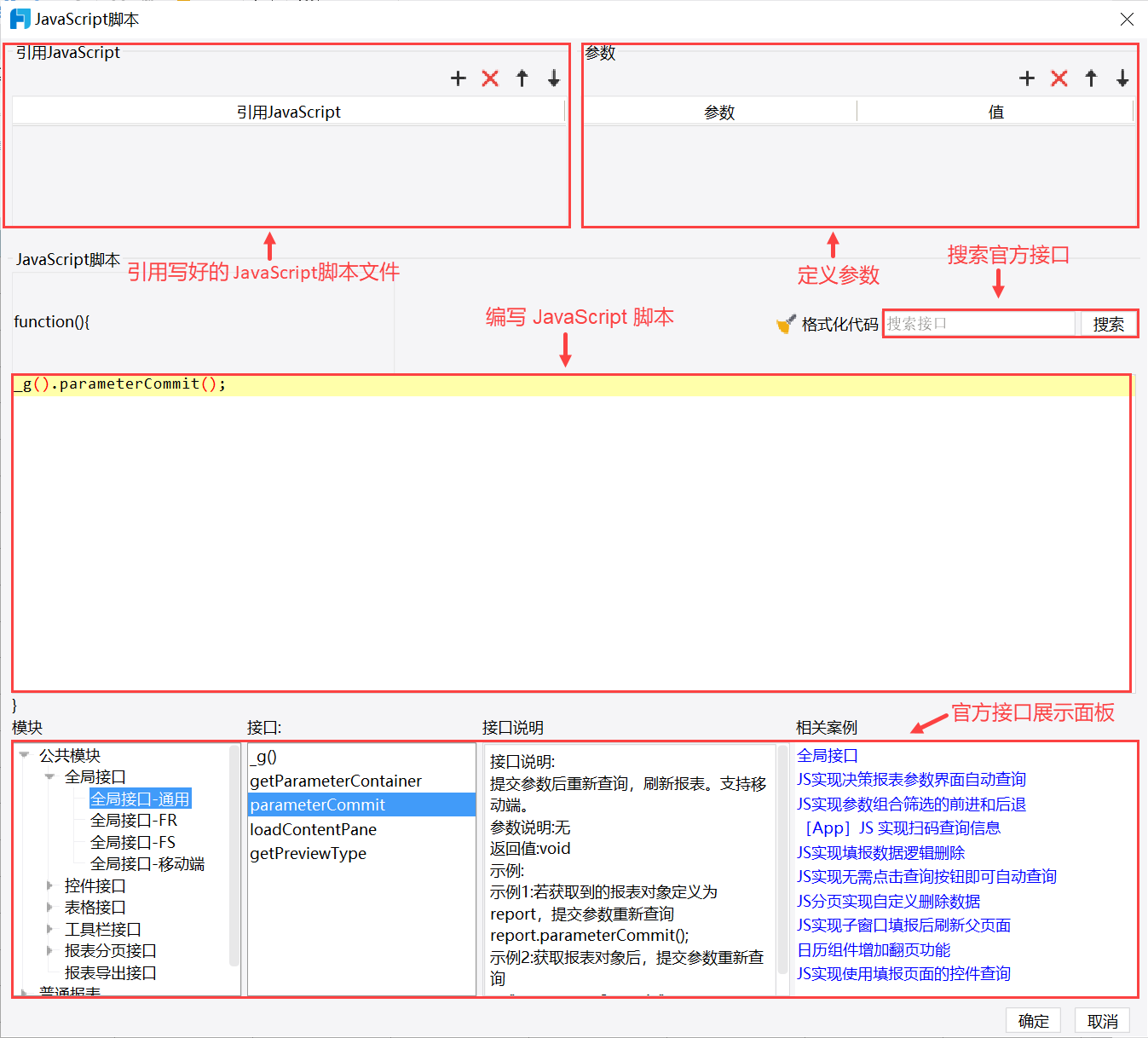Open JS实现使用填报页面的控件查询 link
Screen dimensions: 1148x1038
click(x=903, y=973)
